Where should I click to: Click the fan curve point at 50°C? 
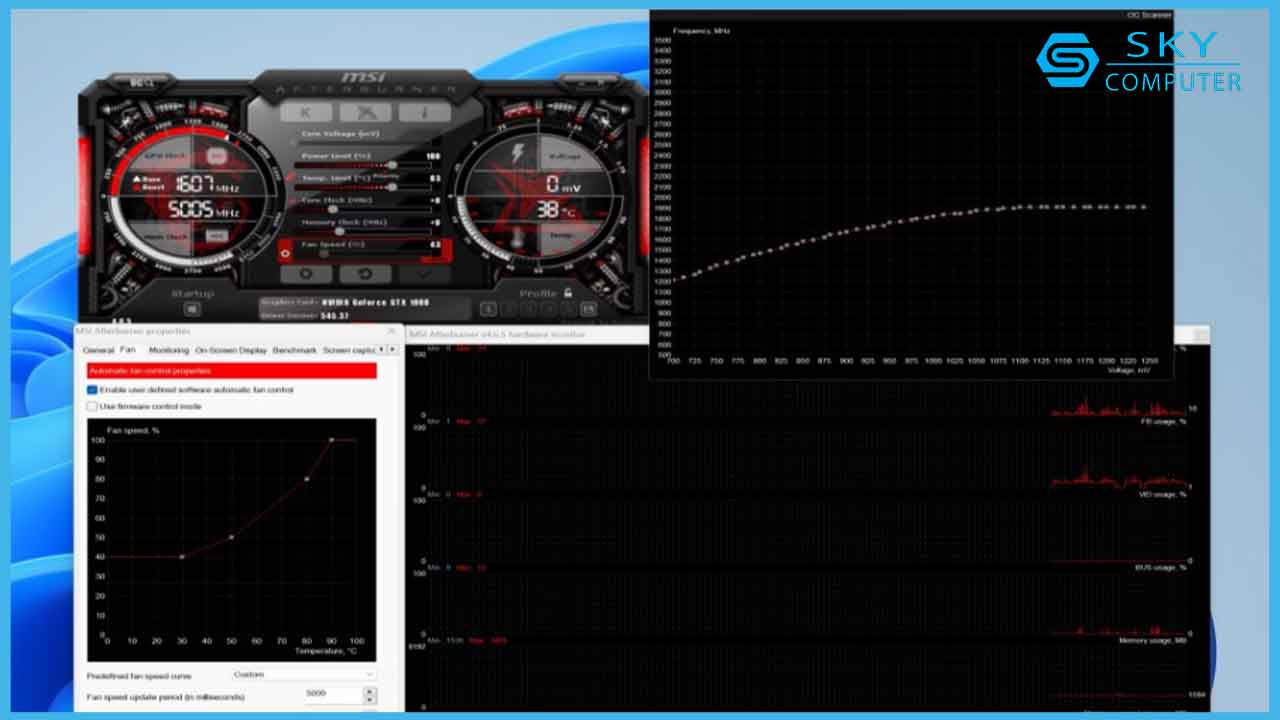(232, 537)
